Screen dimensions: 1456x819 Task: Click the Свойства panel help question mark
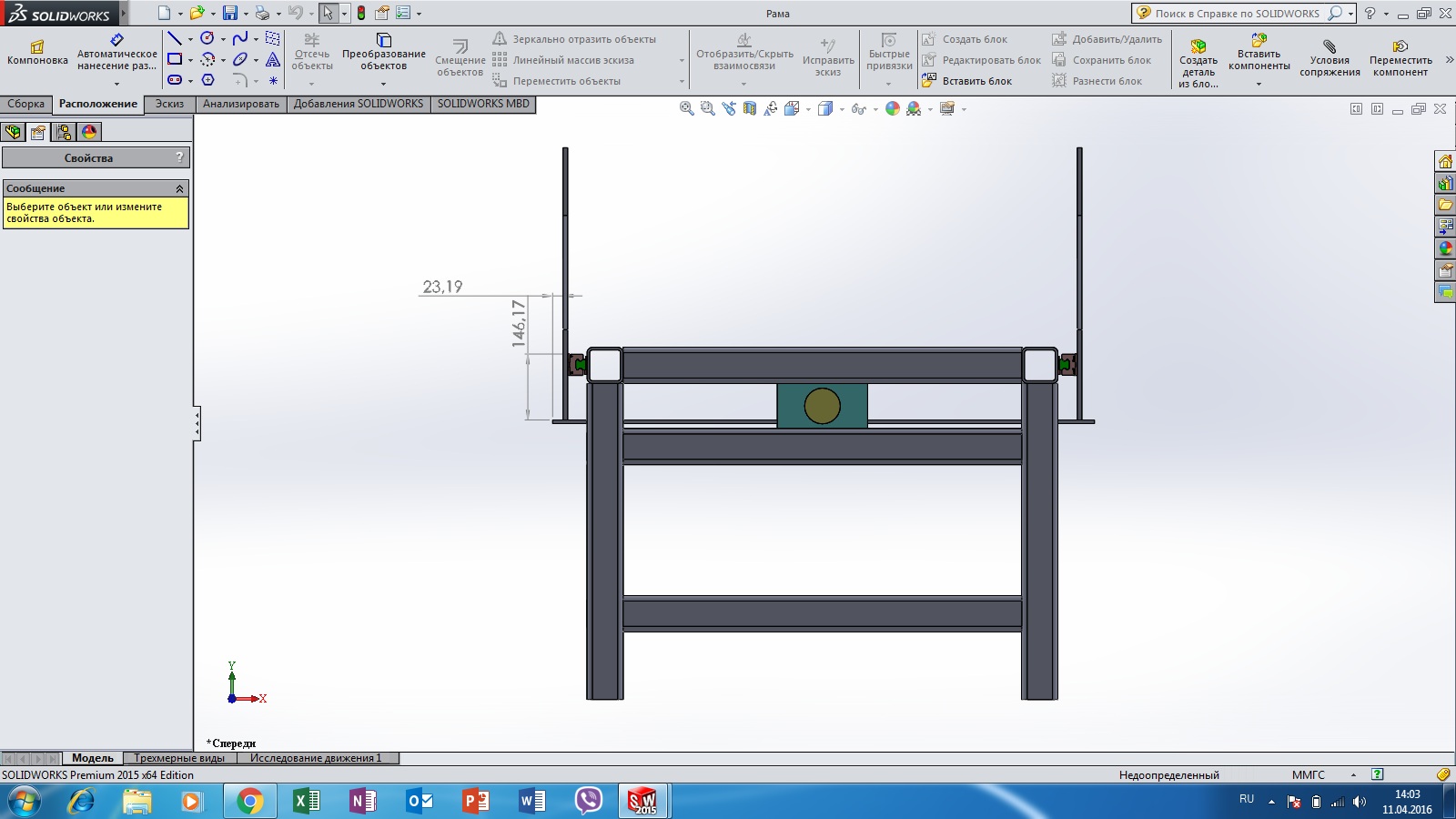(x=179, y=157)
